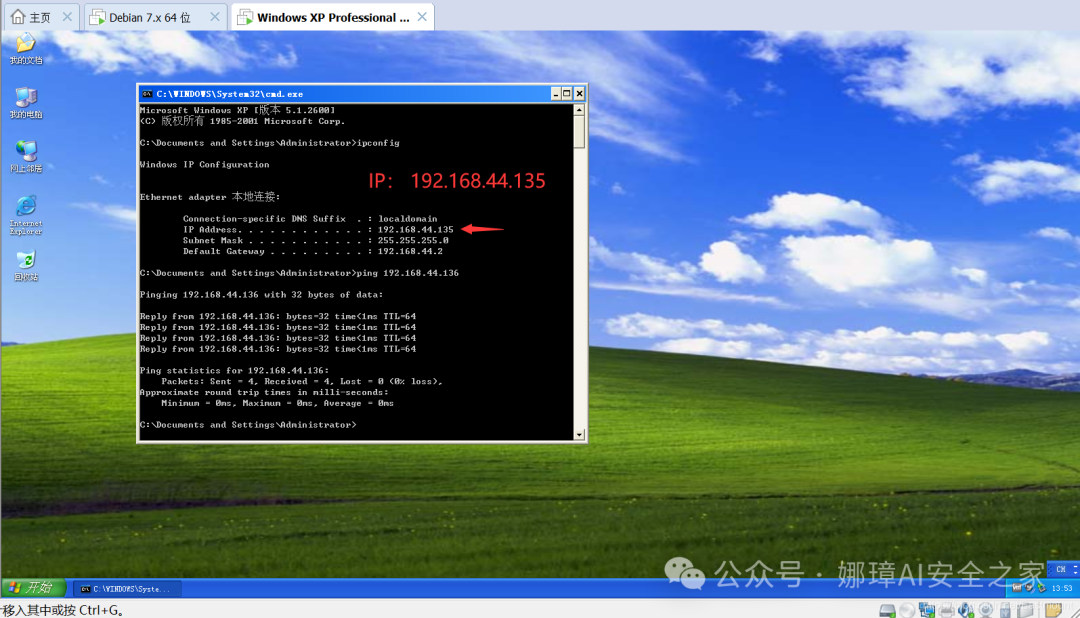Close the cmd.exe window
1080x618 pixels.
[x=579, y=94]
